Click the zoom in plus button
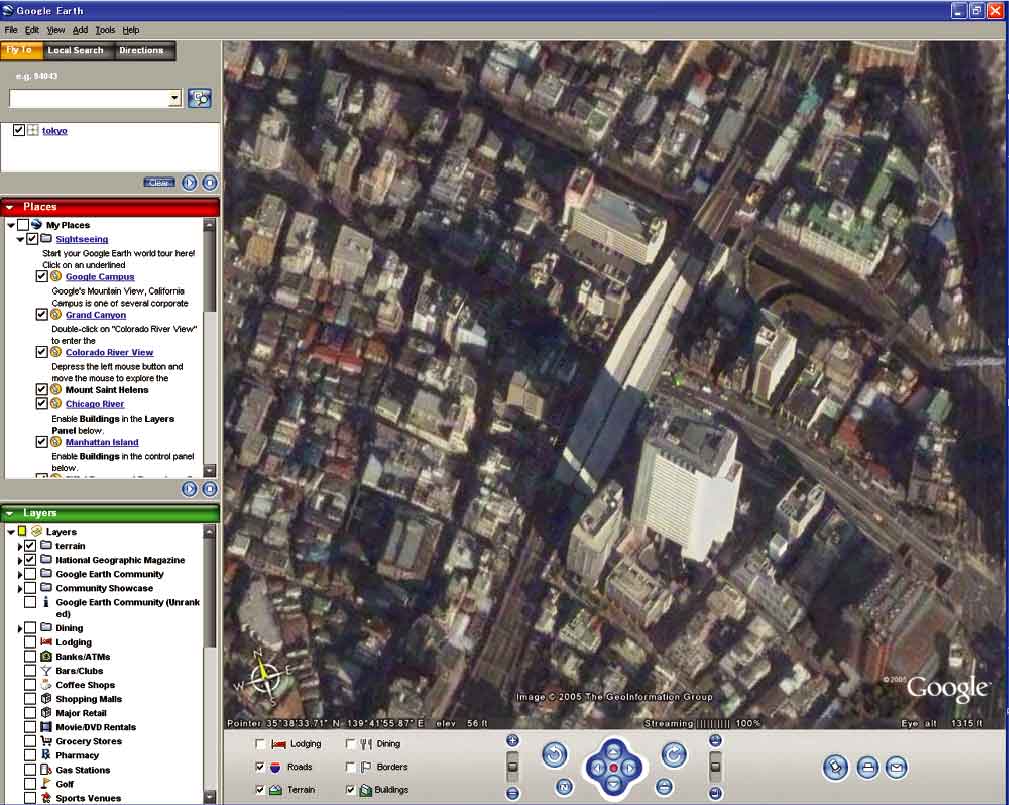This screenshot has height=805, width=1009. pyautogui.click(x=512, y=741)
